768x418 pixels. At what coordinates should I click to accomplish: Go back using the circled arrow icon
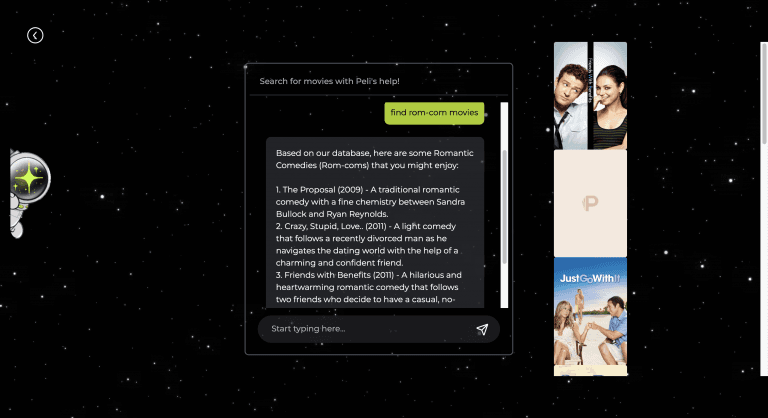point(35,35)
